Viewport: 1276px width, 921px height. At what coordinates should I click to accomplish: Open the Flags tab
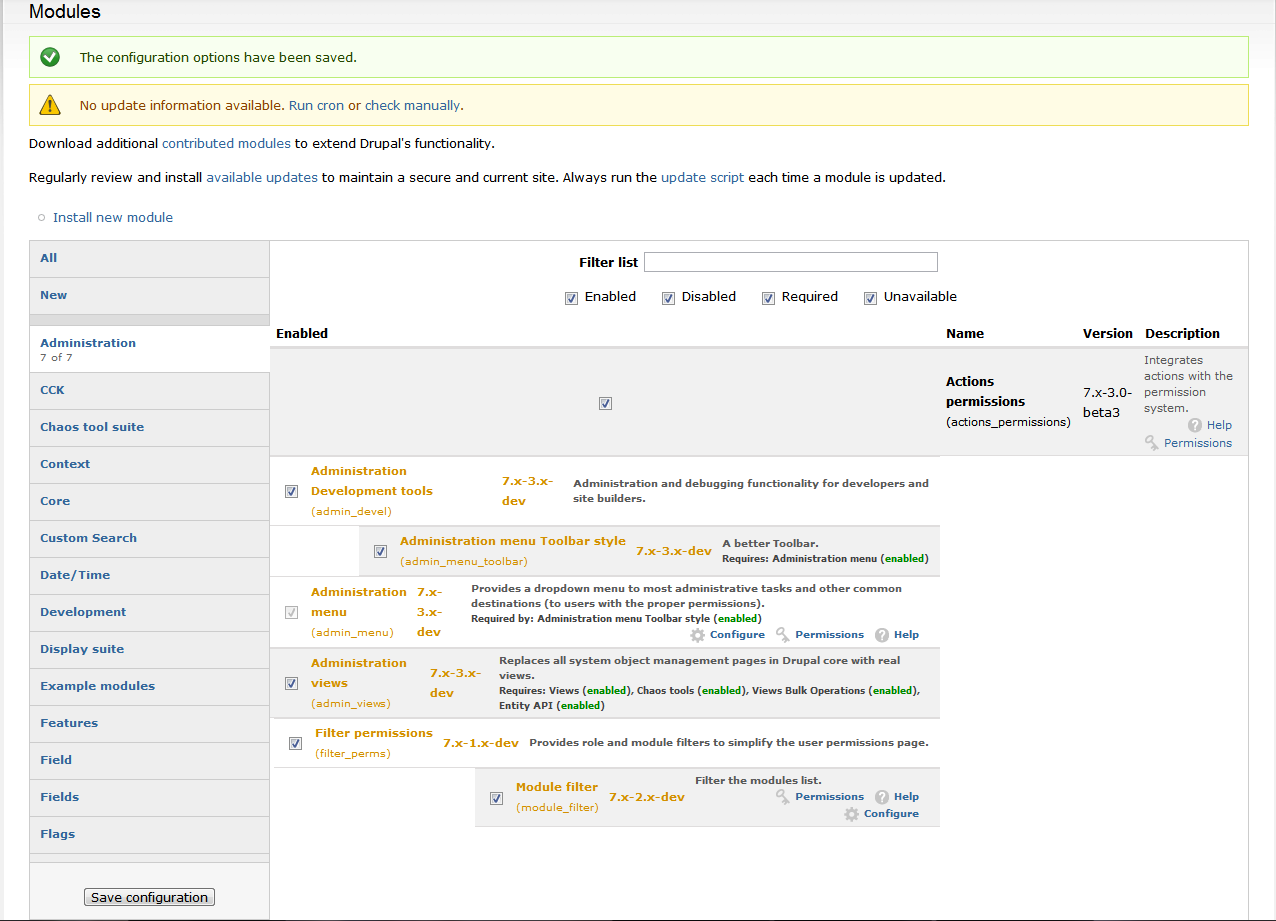click(150, 834)
